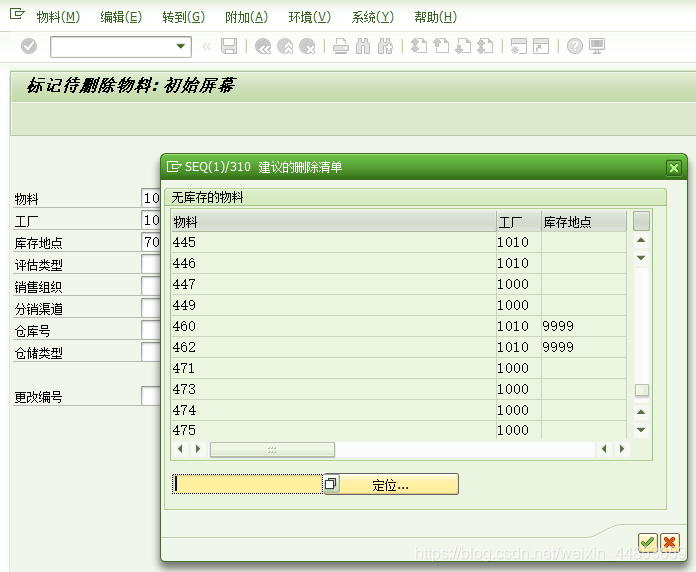The image size is (696, 572).
Task: Click the Print icon
Action: click(x=341, y=46)
